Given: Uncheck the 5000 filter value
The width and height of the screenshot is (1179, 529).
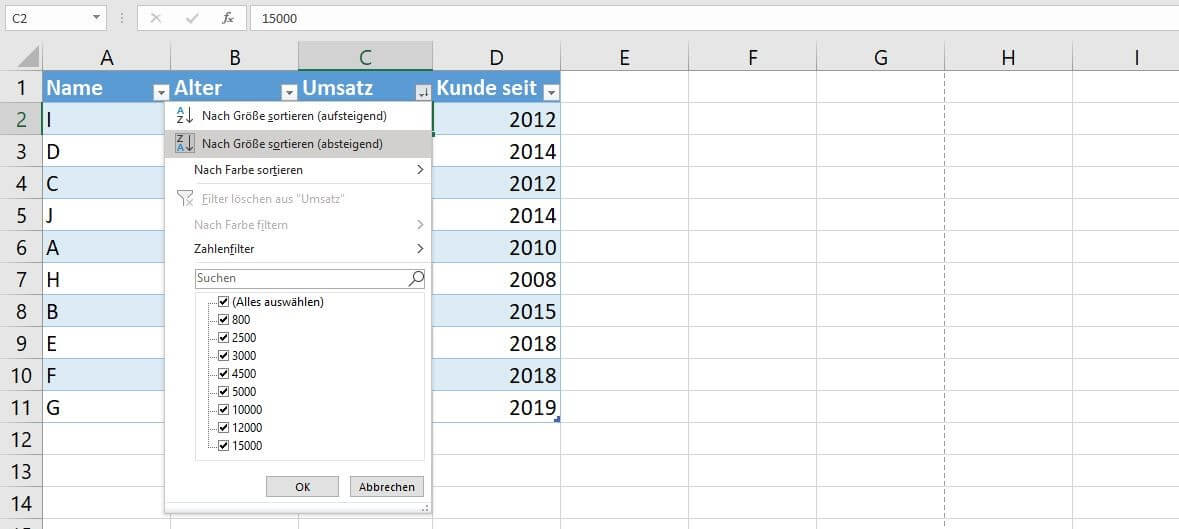Looking at the screenshot, I should pyautogui.click(x=223, y=391).
